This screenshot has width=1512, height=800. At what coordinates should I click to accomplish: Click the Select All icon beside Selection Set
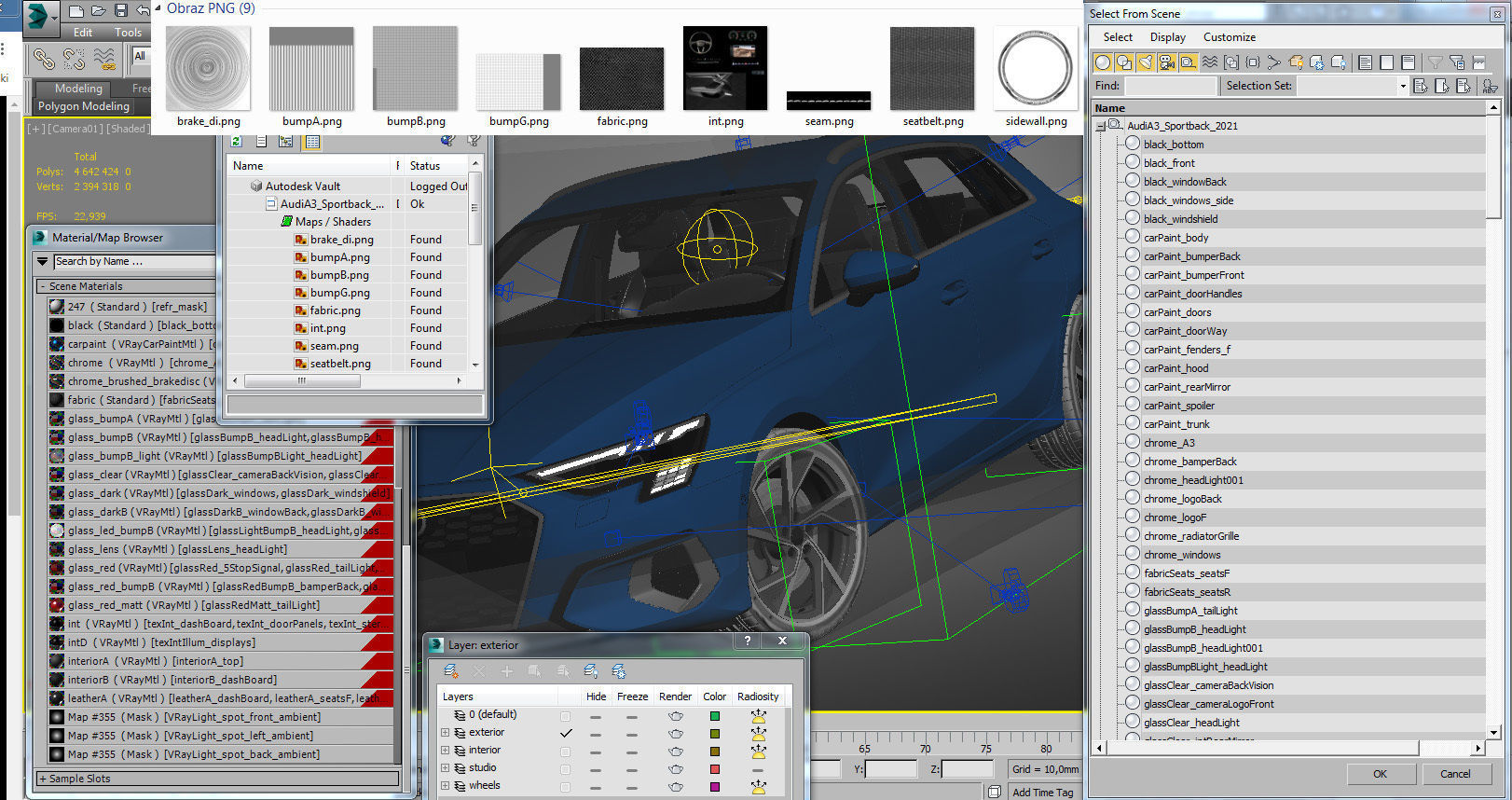(x=1421, y=86)
